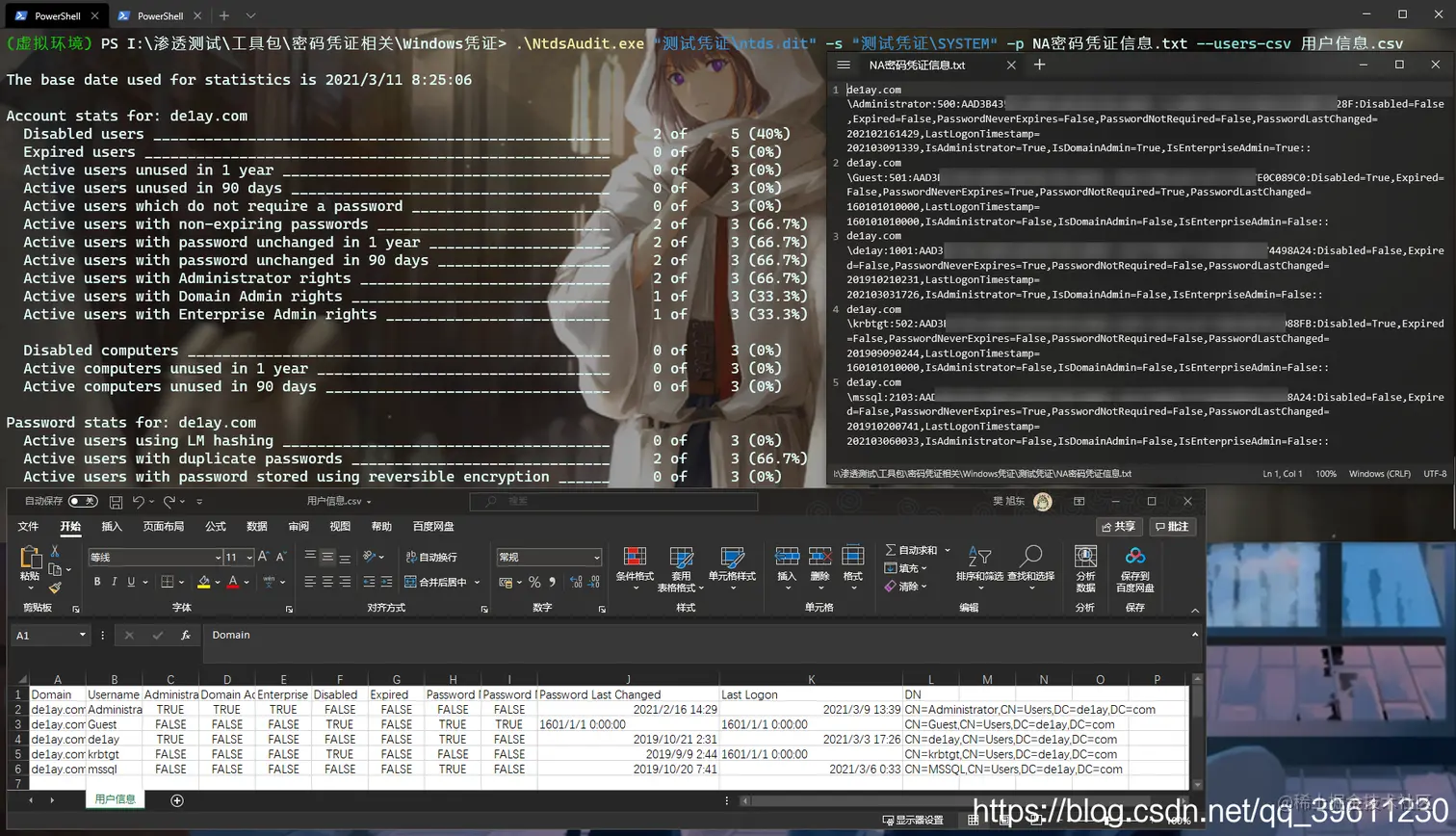Switch to the 公式 (Formulas) ribbon tab
The height and width of the screenshot is (836, 1456).
point(216,527)
